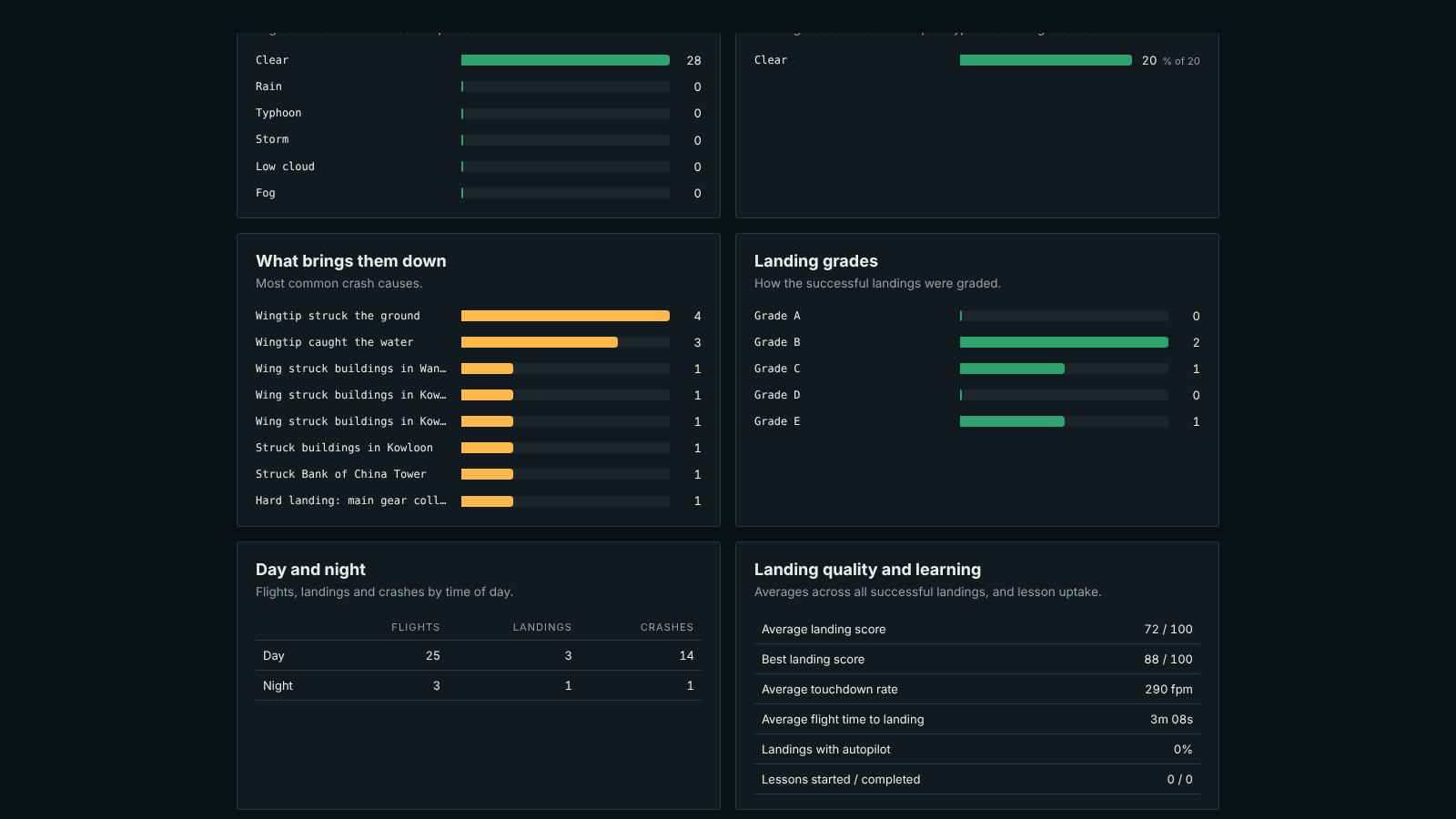Click the Grade B landing bar
The width and height of the screenshot is (1456, 819).
(x=1064, y=342)
